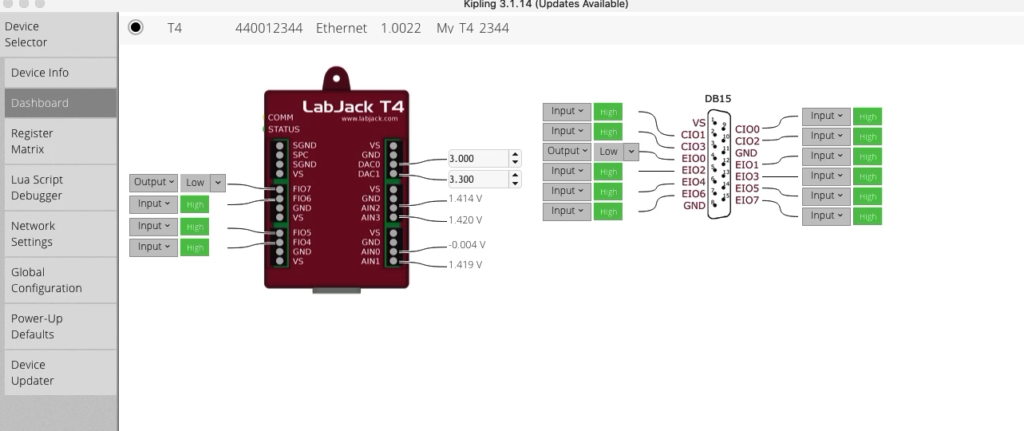This screenshot has height=431, width=1024.
Task: Click the EIO6 green High indicator
Action: (608, 212)
